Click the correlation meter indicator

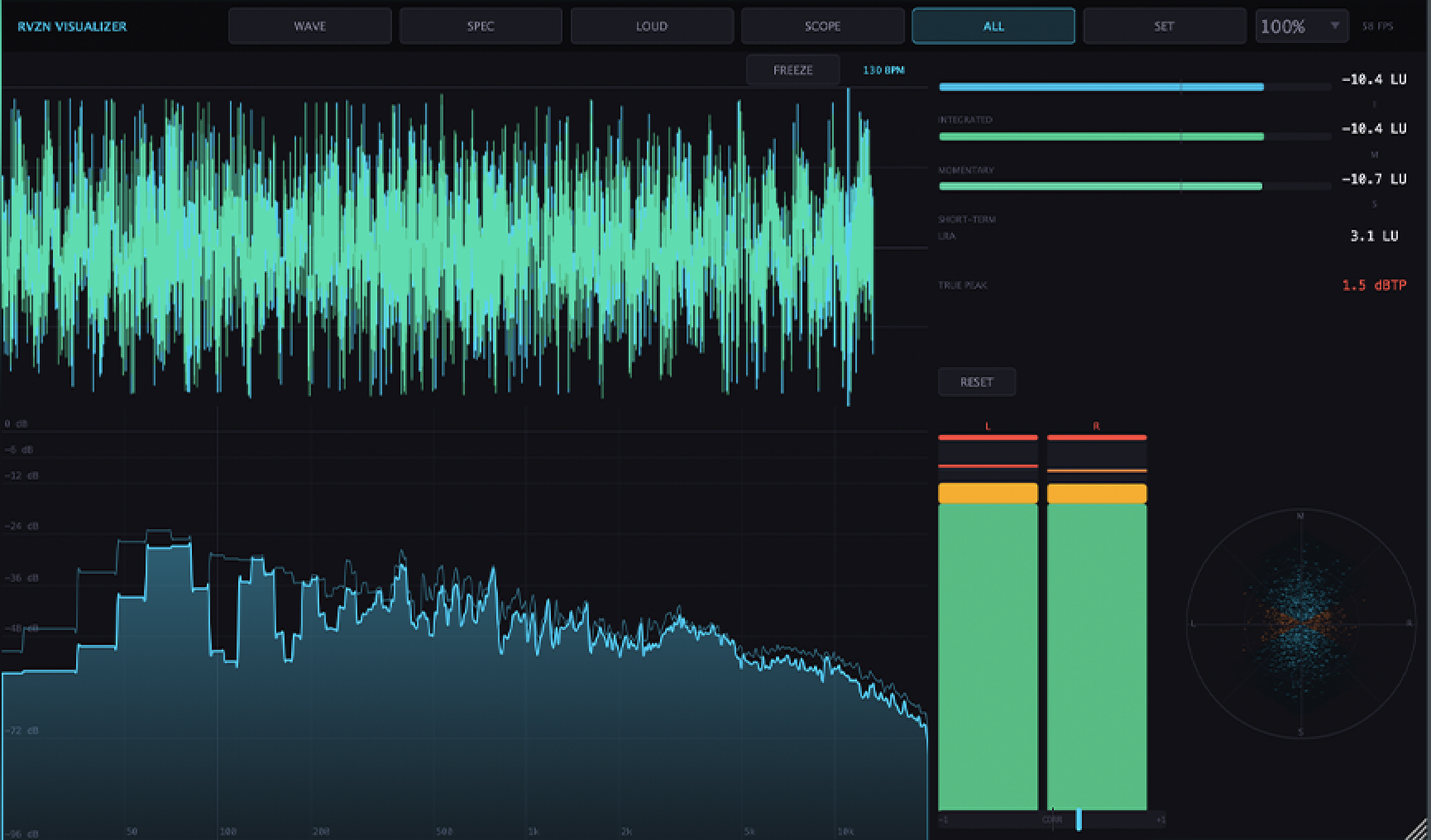(1079, 819)
